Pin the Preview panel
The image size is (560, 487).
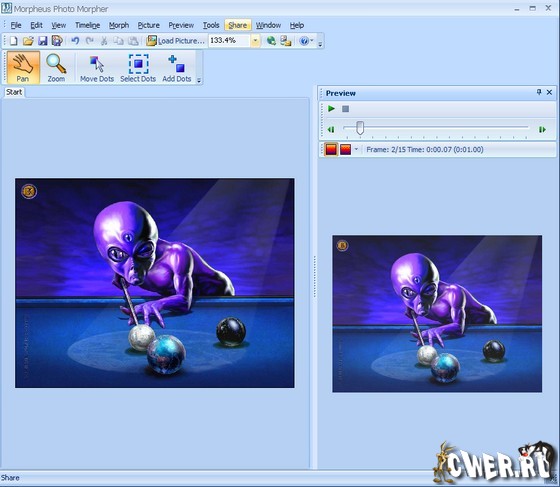point(539,92)
